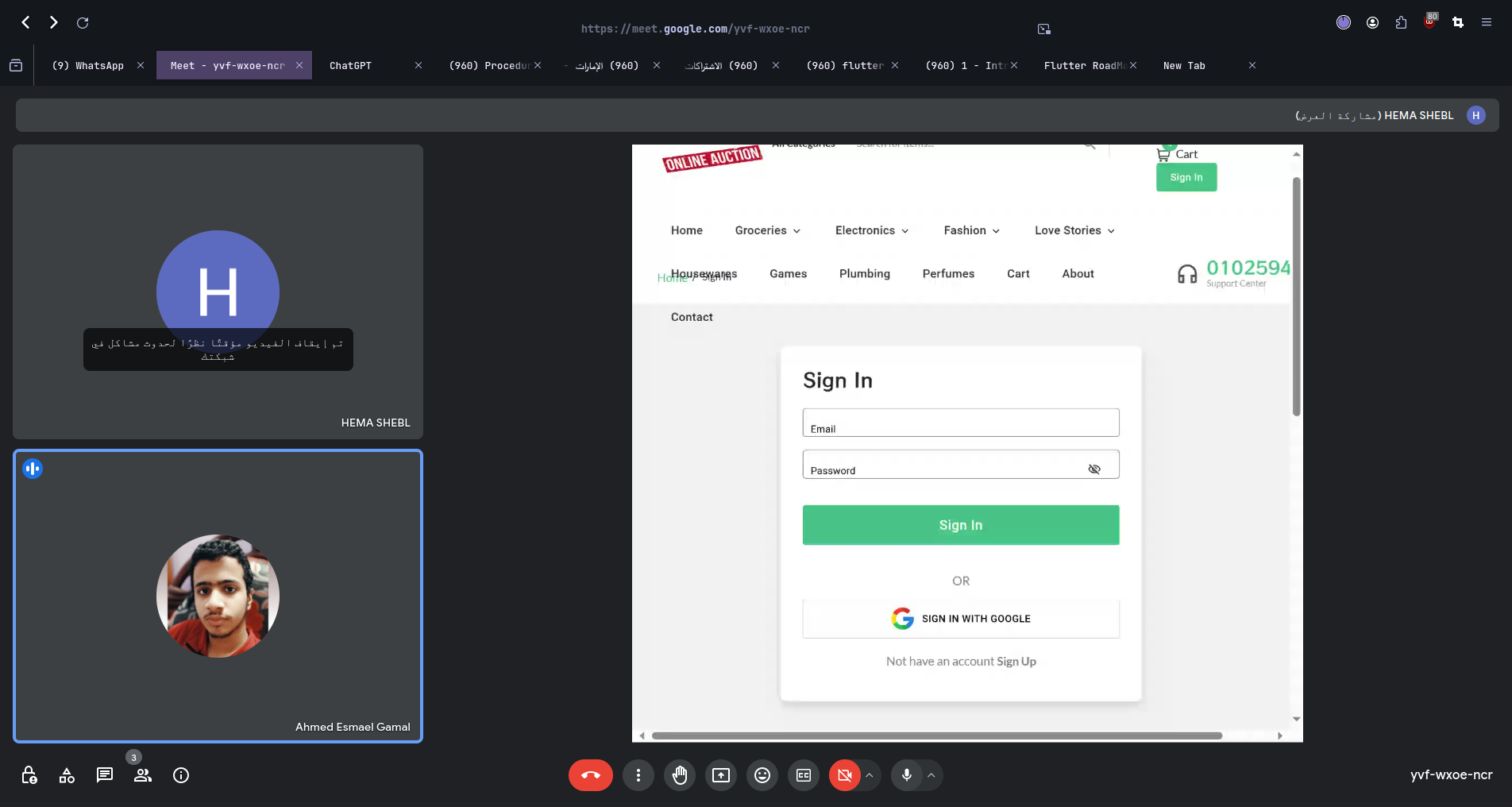
Task: Click the extension with red 80 badge
Action: pyautogui.click(x=1429, y=21)
